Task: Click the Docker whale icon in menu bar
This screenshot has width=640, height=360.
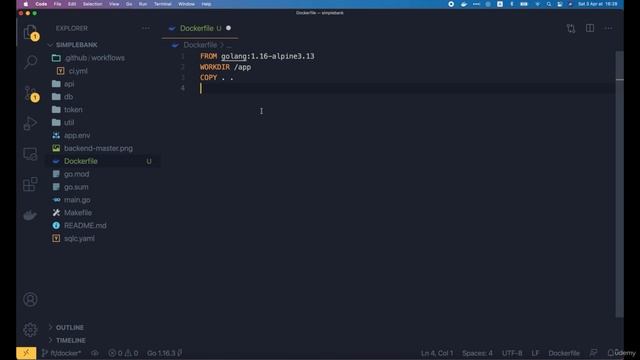Action: pos(464,4)
